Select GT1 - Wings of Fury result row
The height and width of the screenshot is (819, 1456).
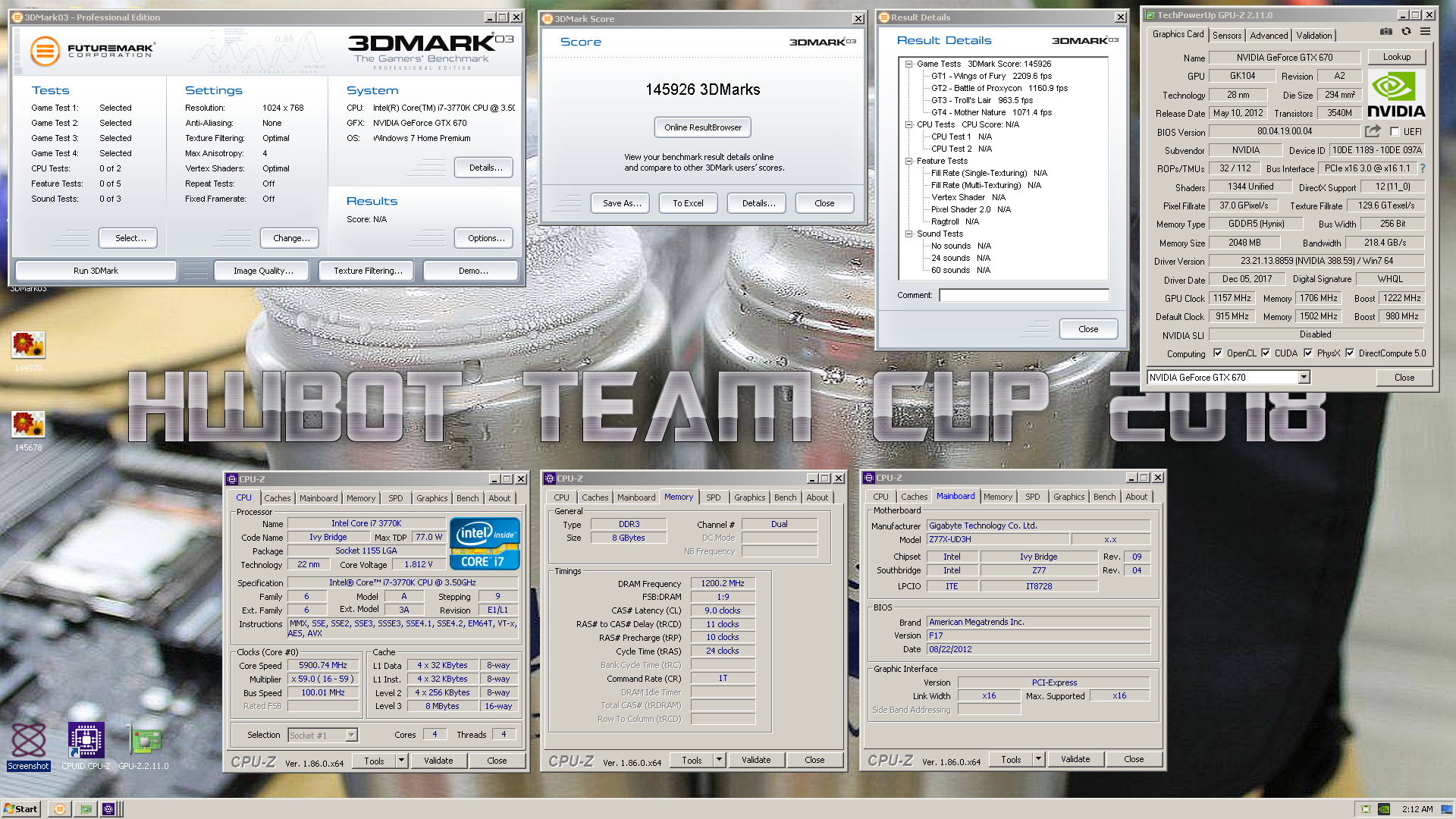tap(991, 76)
